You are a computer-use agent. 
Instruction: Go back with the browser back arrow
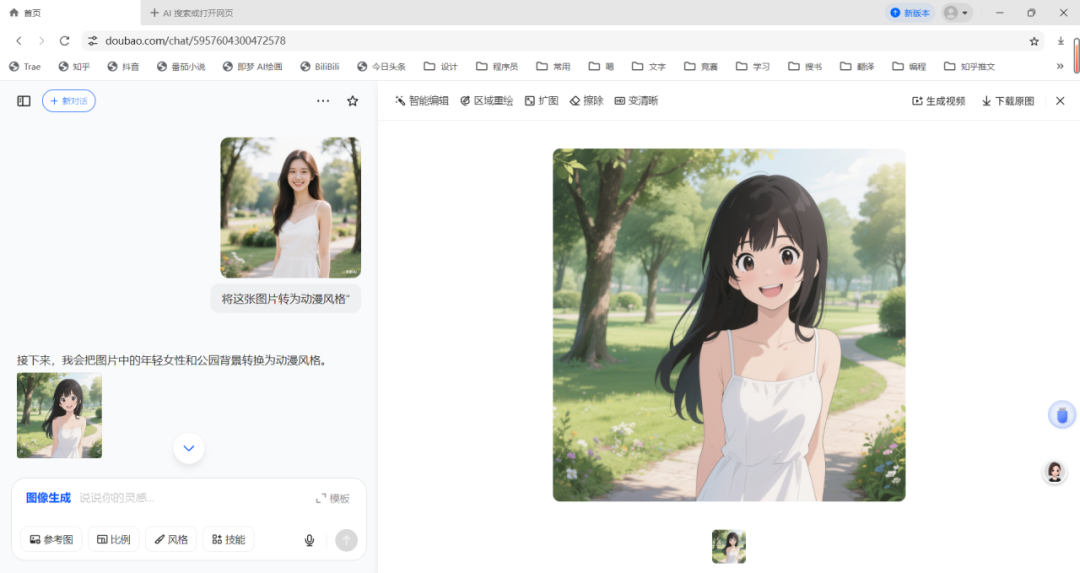click(x=19, y=41)
